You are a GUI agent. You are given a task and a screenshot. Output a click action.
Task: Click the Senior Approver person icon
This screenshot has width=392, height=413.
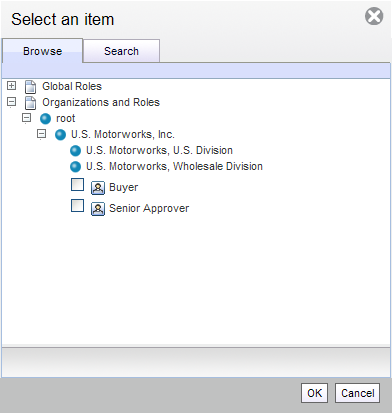pyautogui.click(x=98, y=209)
